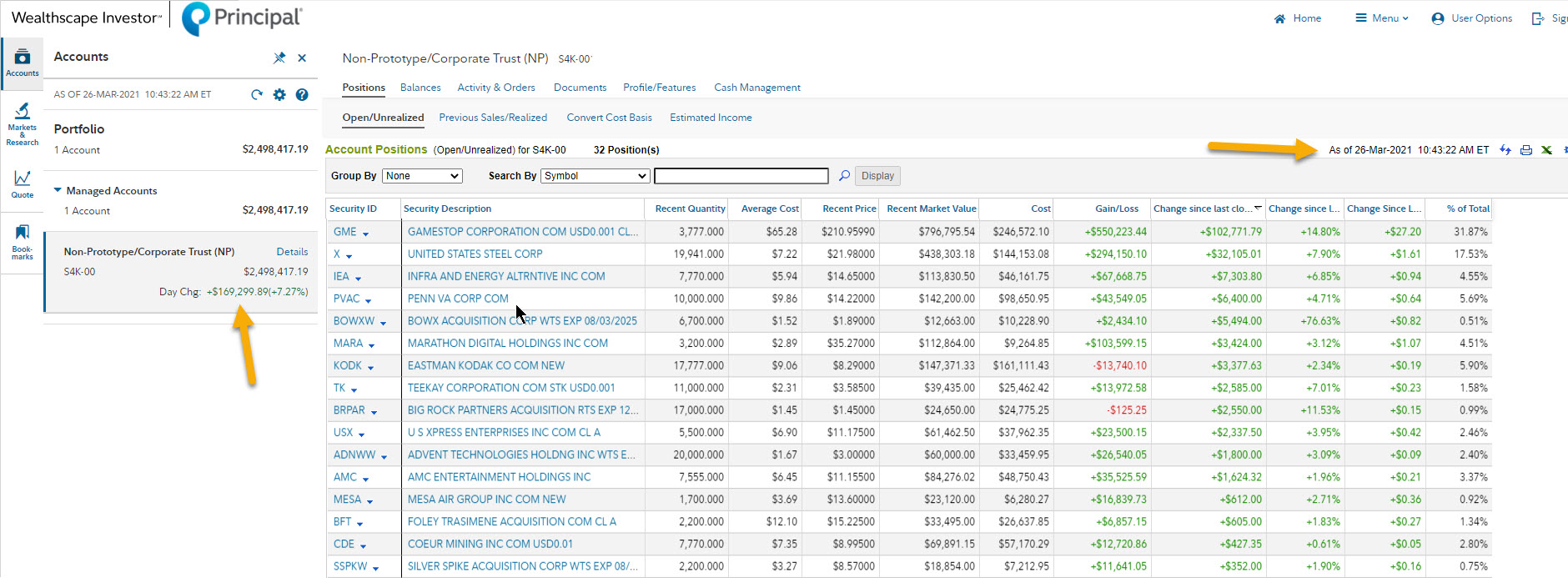The width and height of the screenshot is (1568, 578).
Task: Sort by the Gain/Loss column header
Action: click(x=1117, y=209)
